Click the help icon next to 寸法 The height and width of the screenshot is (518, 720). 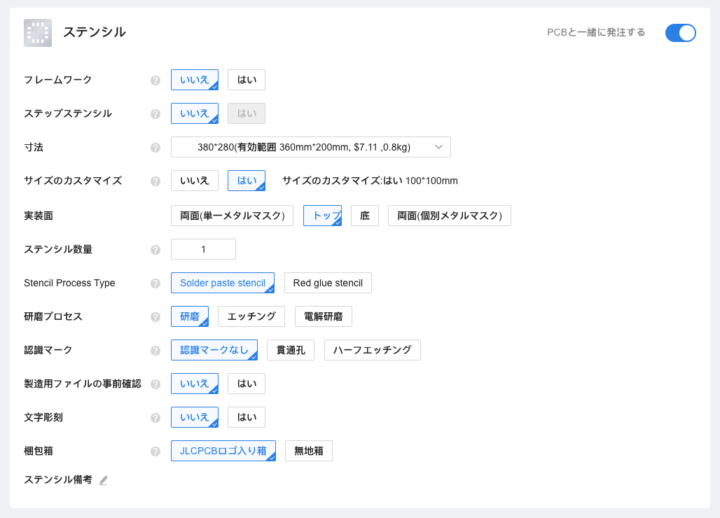click(x=155, y=148)
